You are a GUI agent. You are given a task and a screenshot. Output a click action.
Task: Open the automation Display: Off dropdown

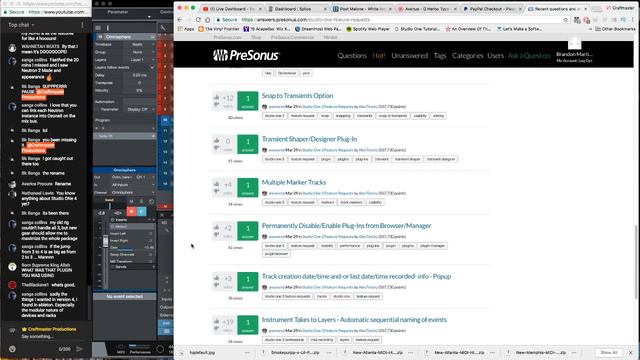140,109
